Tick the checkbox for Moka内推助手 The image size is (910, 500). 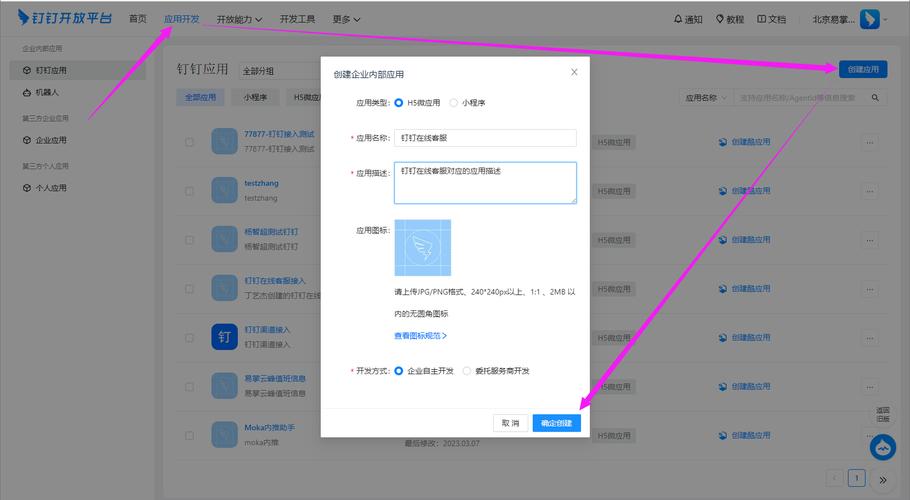(189, 436)
